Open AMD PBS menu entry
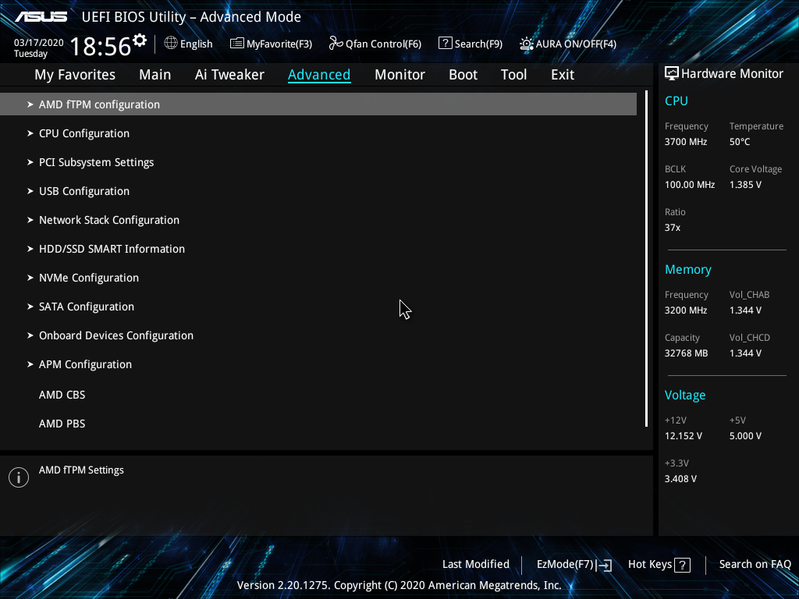The height and width of the screenshot is (599, 799). click(x=62, y=424)
